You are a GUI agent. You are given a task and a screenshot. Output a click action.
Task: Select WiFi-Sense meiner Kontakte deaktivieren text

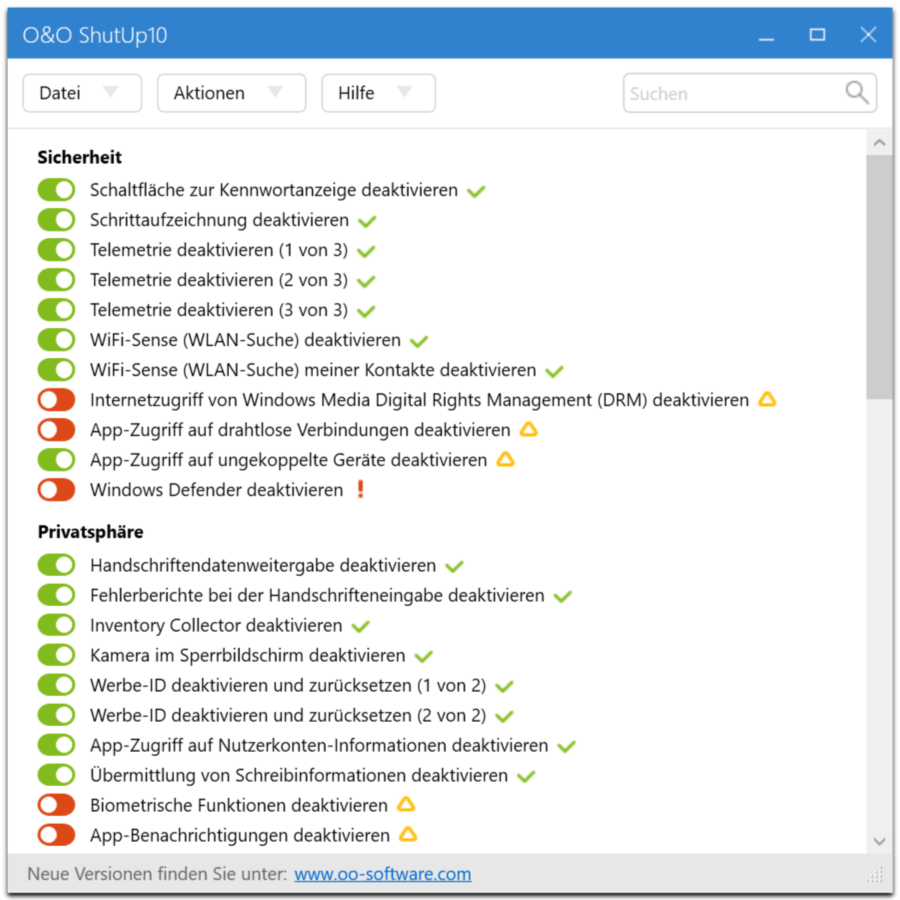313,370
